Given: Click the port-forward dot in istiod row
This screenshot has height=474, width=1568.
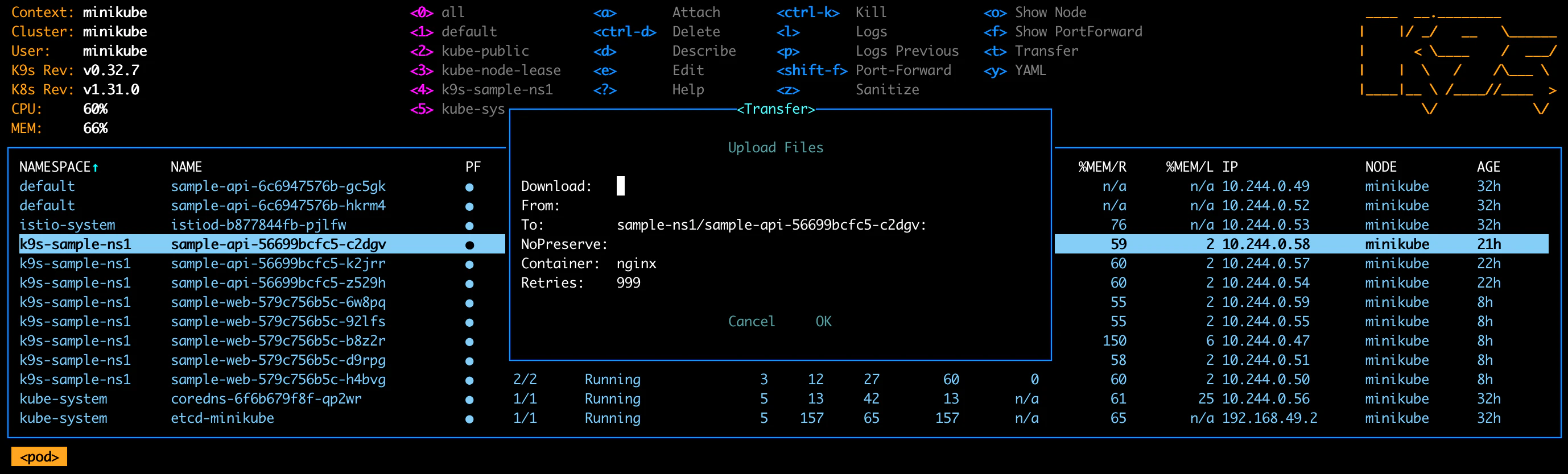Looking at the screenshot, I should (x=469, y=226).
